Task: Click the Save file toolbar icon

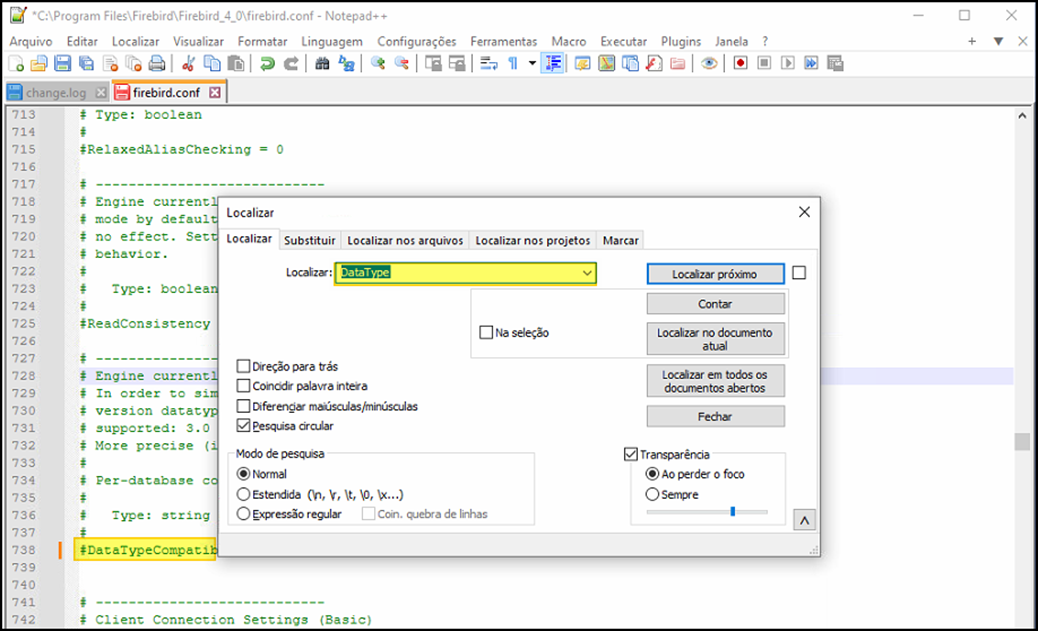Action: coord(63,64)
